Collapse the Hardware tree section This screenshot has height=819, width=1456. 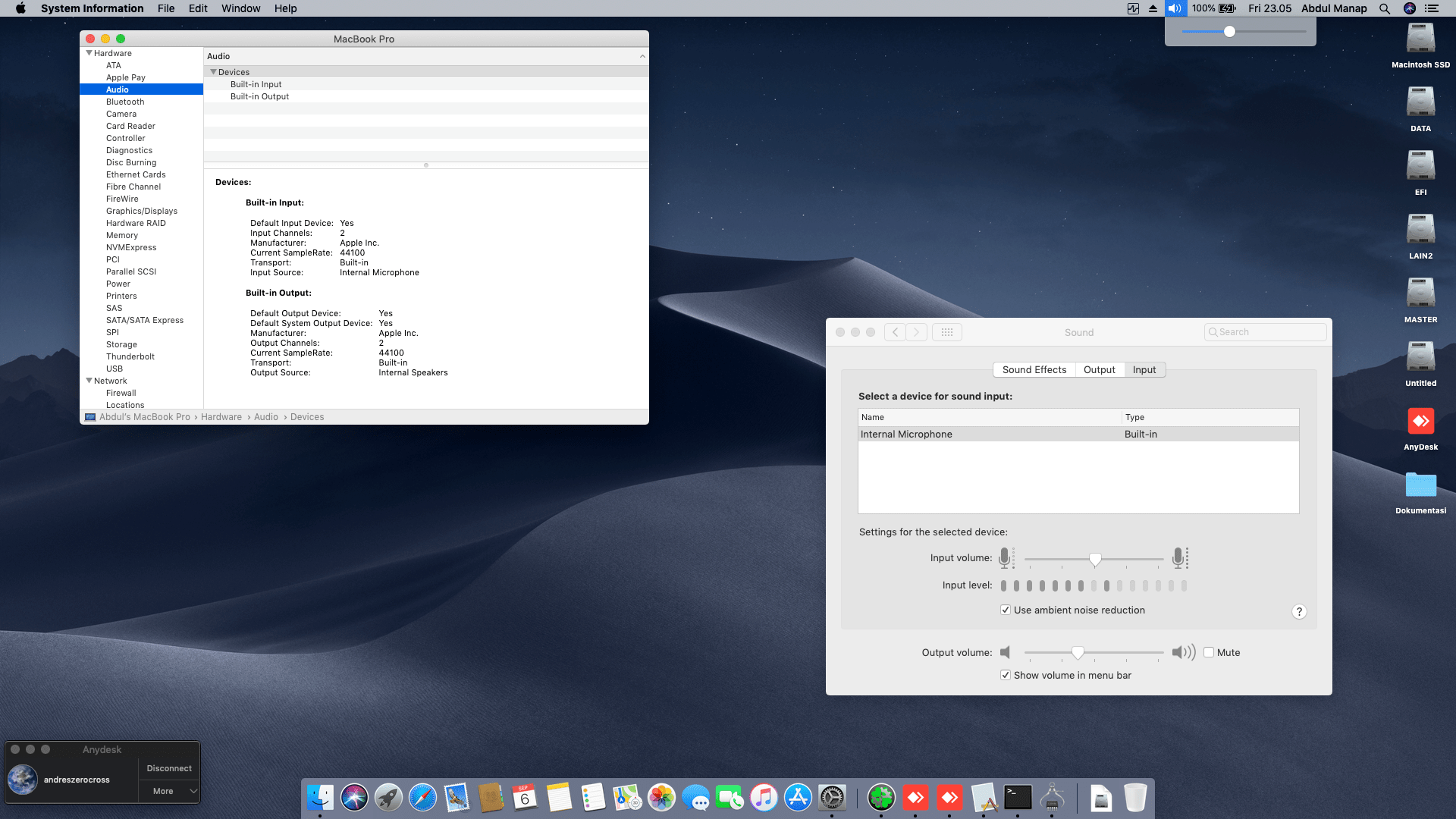point(89,53)
